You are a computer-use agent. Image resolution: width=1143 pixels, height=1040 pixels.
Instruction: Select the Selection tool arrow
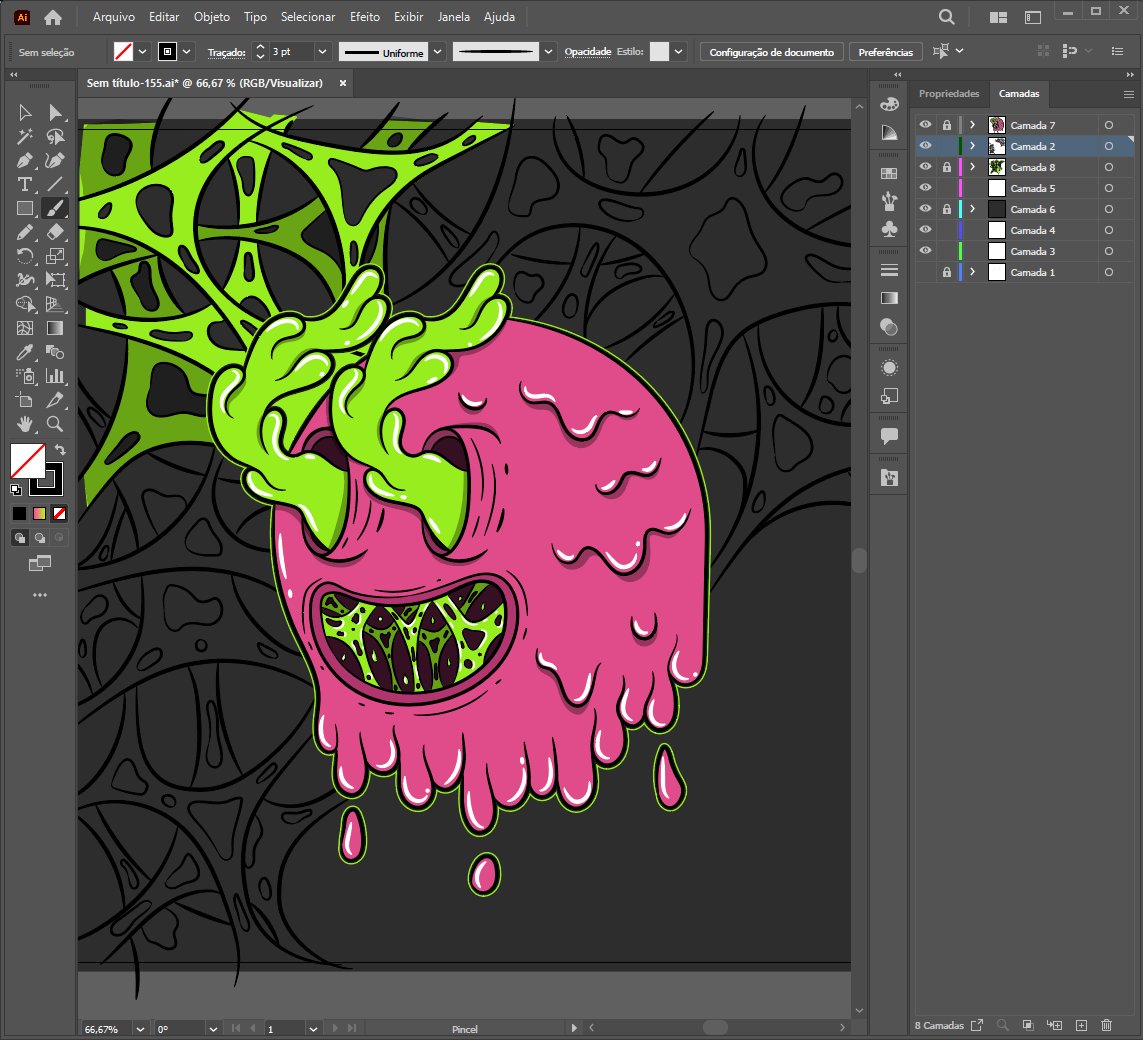coord(25,112)
